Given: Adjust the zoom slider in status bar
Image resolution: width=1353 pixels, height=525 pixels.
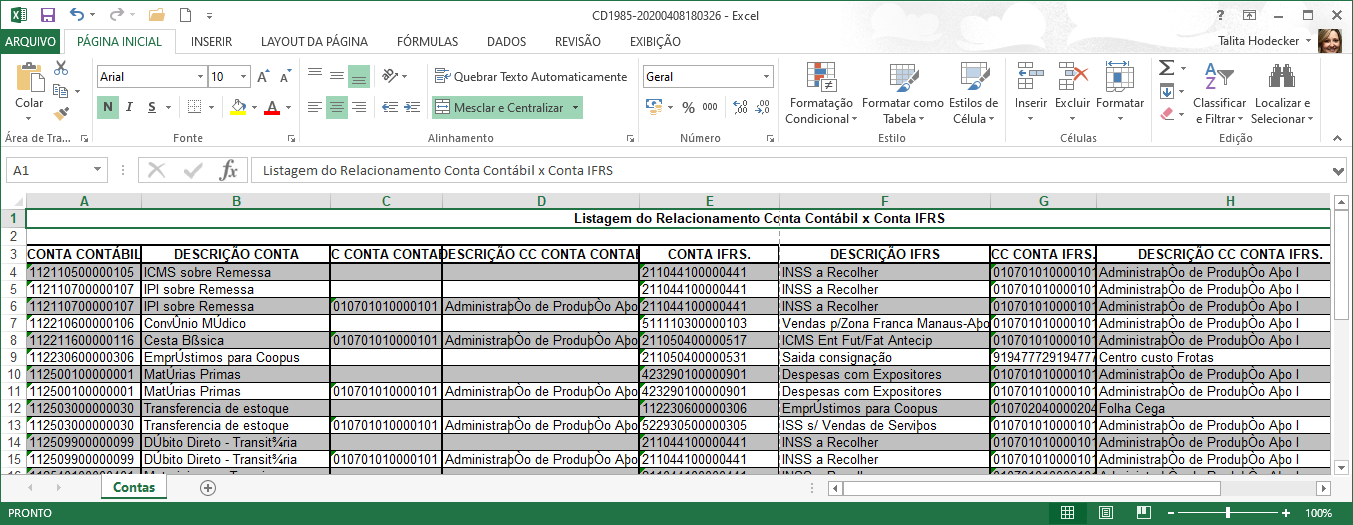Looking at the screenshot, I should [x=1230, y=514].
